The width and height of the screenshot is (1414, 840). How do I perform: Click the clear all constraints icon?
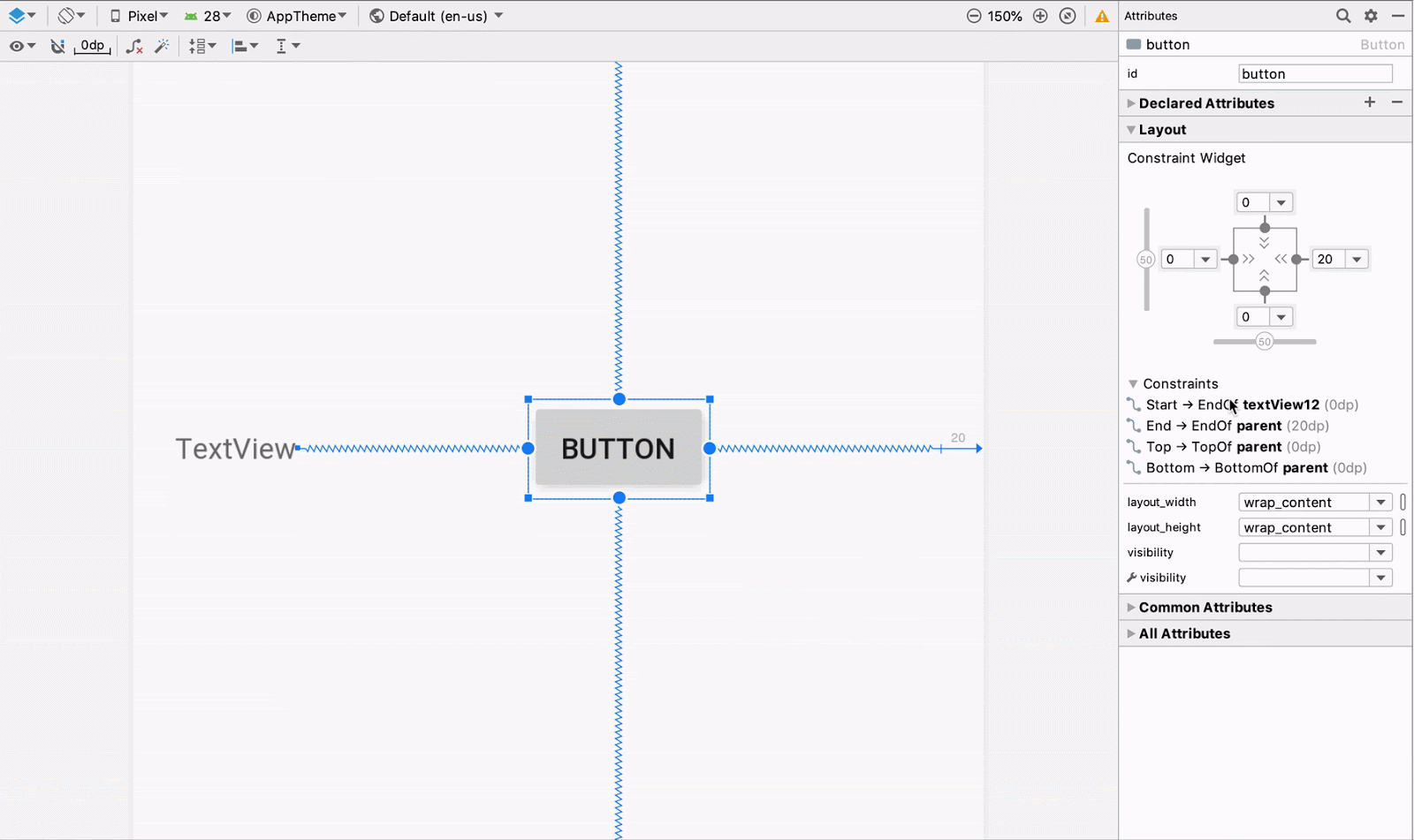[134, 46]
